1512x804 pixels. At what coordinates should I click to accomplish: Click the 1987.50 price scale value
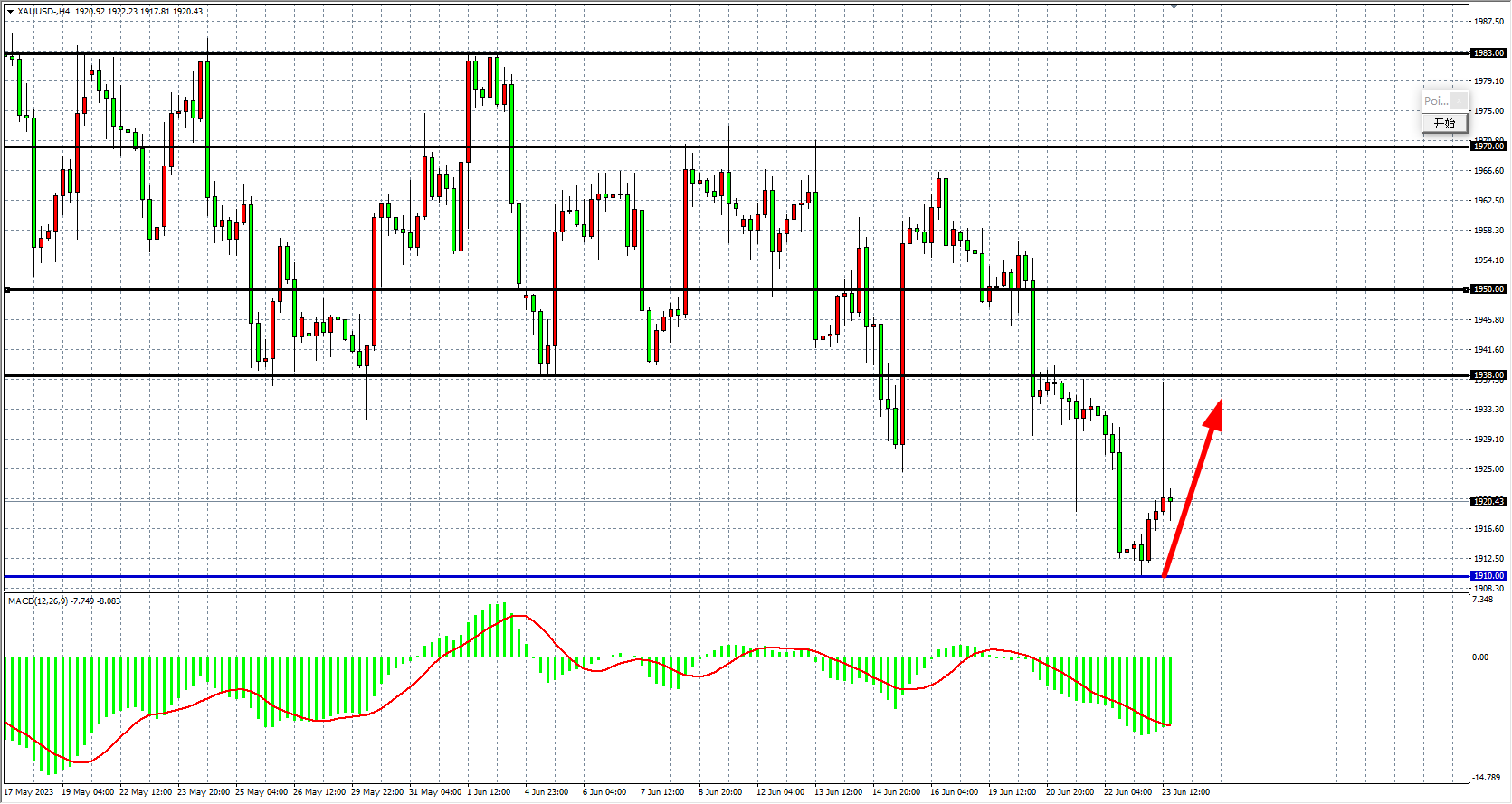coord(1488,22)
